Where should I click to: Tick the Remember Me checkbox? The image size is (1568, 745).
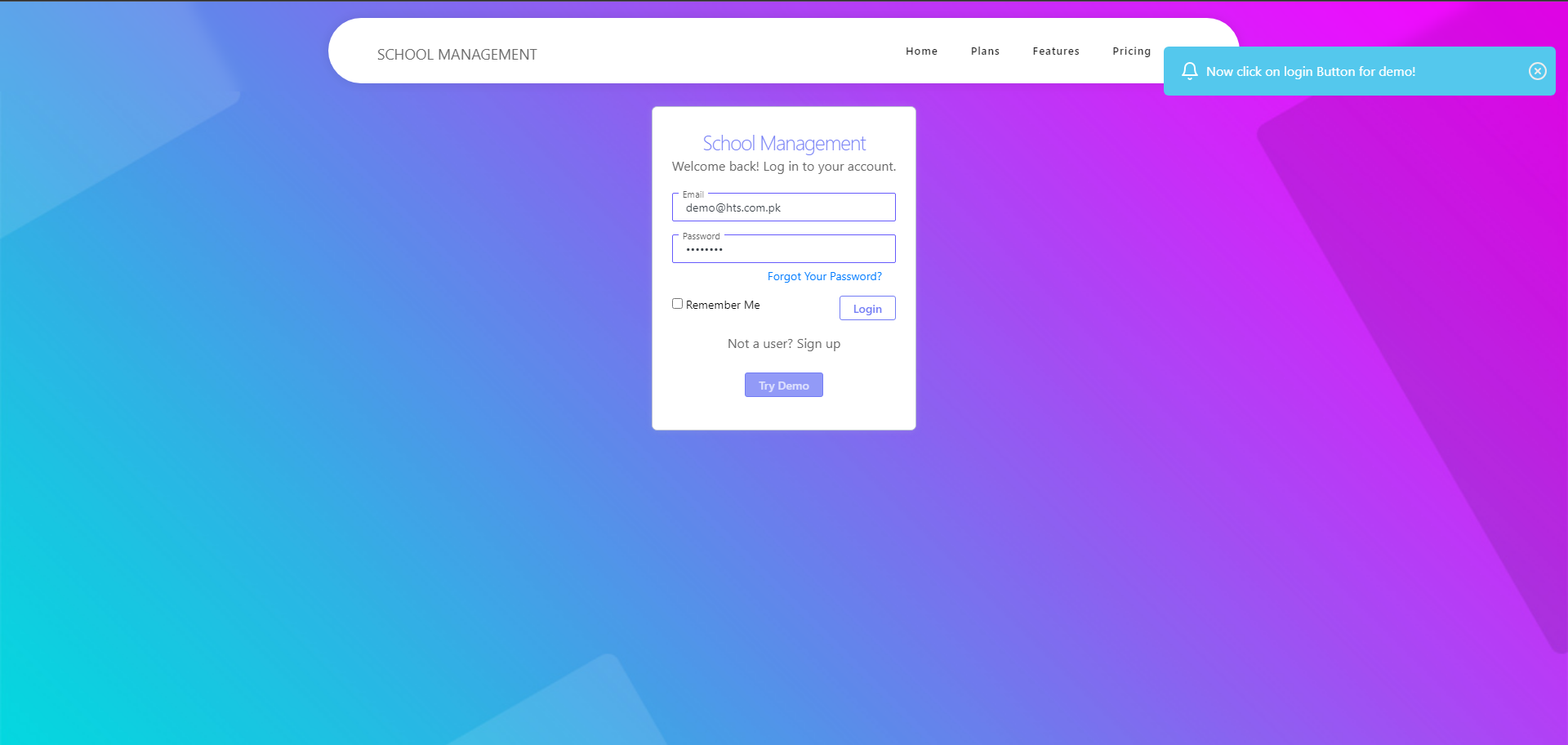(x=677, y=304)
